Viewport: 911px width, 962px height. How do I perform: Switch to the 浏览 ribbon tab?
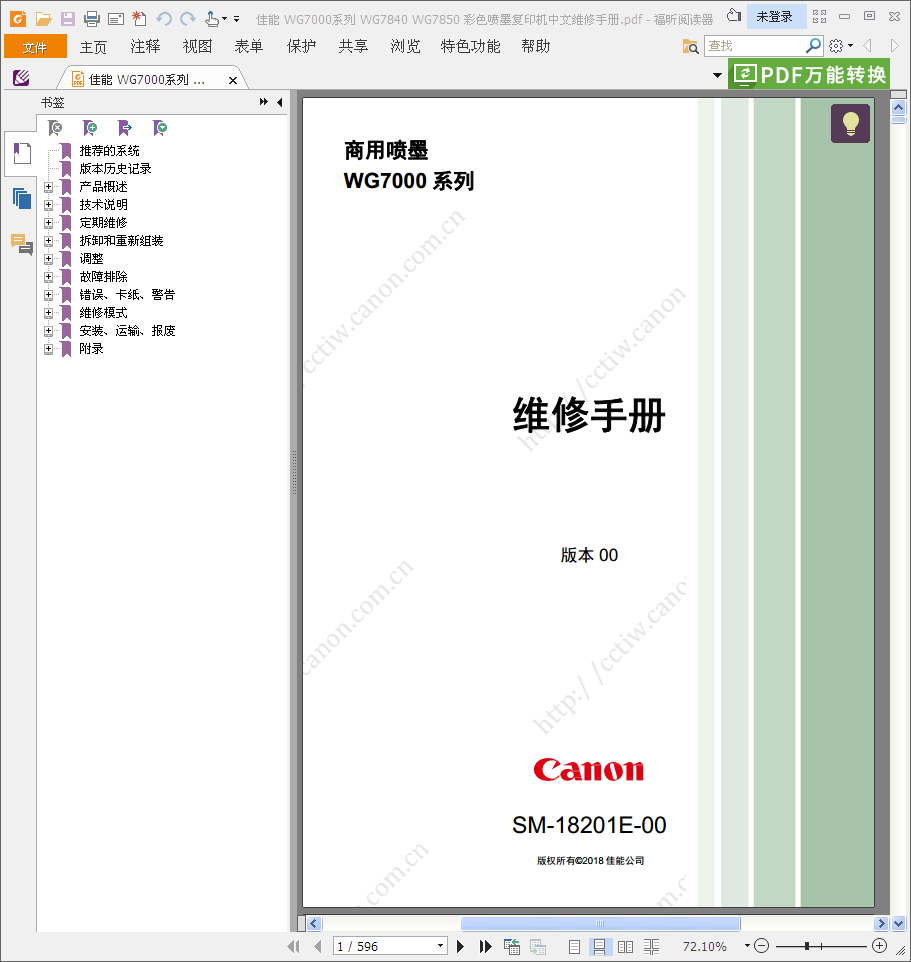point(406,47)
